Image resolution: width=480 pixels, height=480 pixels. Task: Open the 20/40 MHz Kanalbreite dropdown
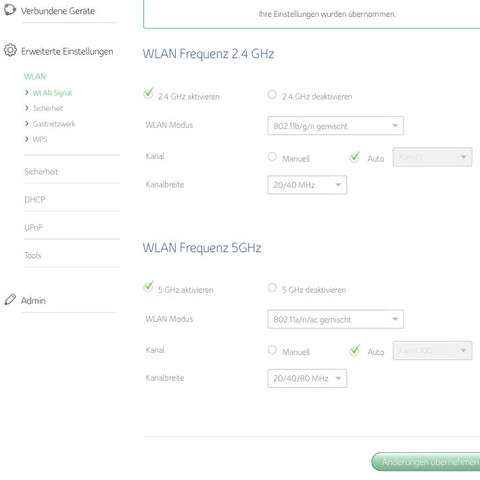click(307, 185)
